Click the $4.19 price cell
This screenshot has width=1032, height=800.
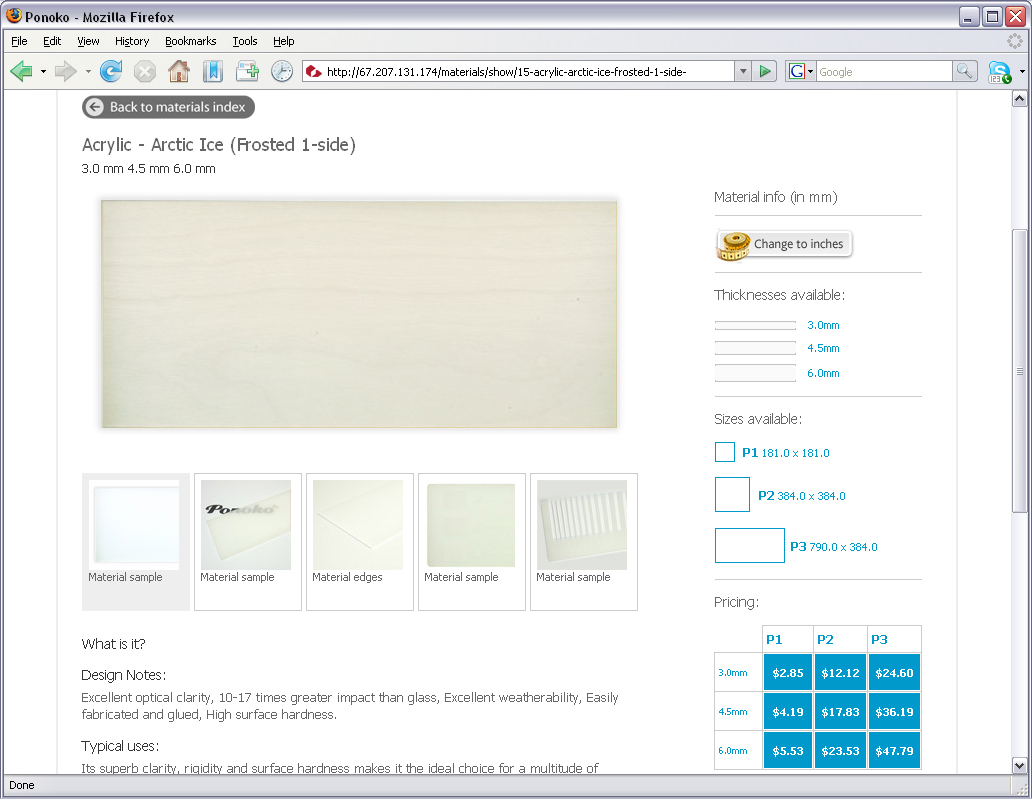click(788, 711)
